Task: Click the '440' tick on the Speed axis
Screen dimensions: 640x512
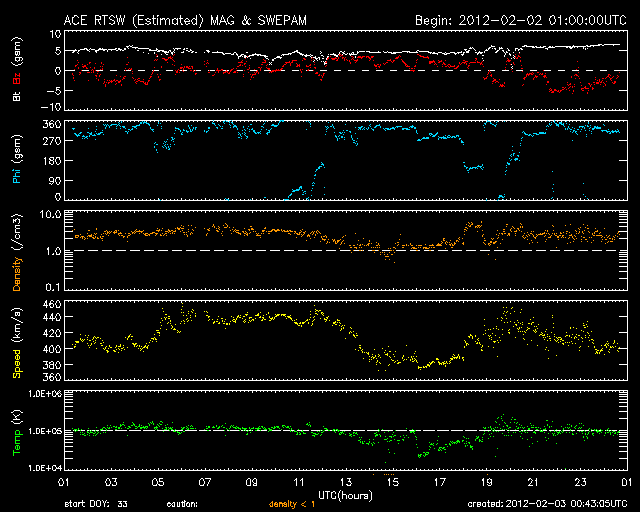Action: [x=52, y=317]
